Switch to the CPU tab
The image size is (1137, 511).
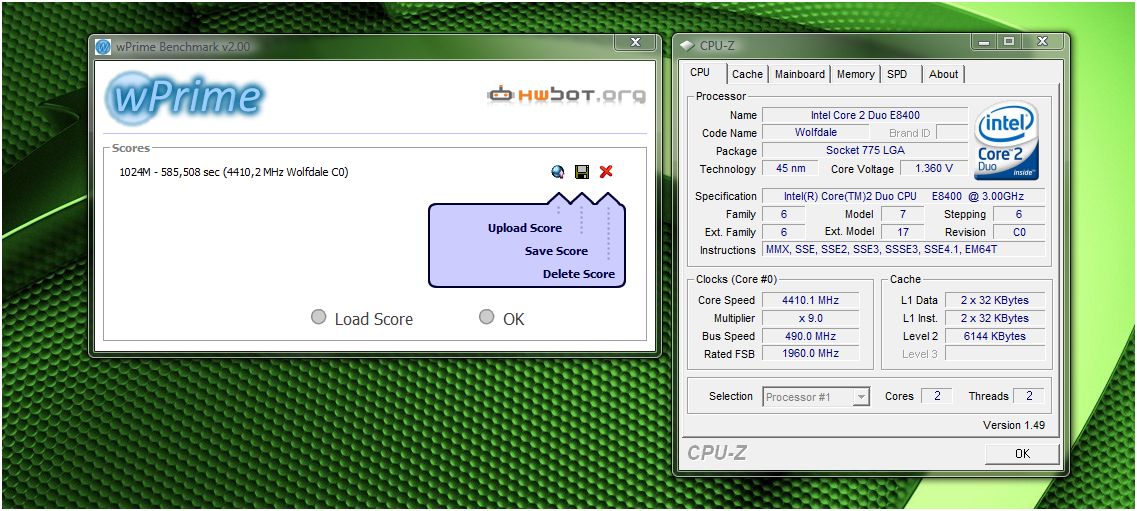pyautogui.click(x=700, y=72)
